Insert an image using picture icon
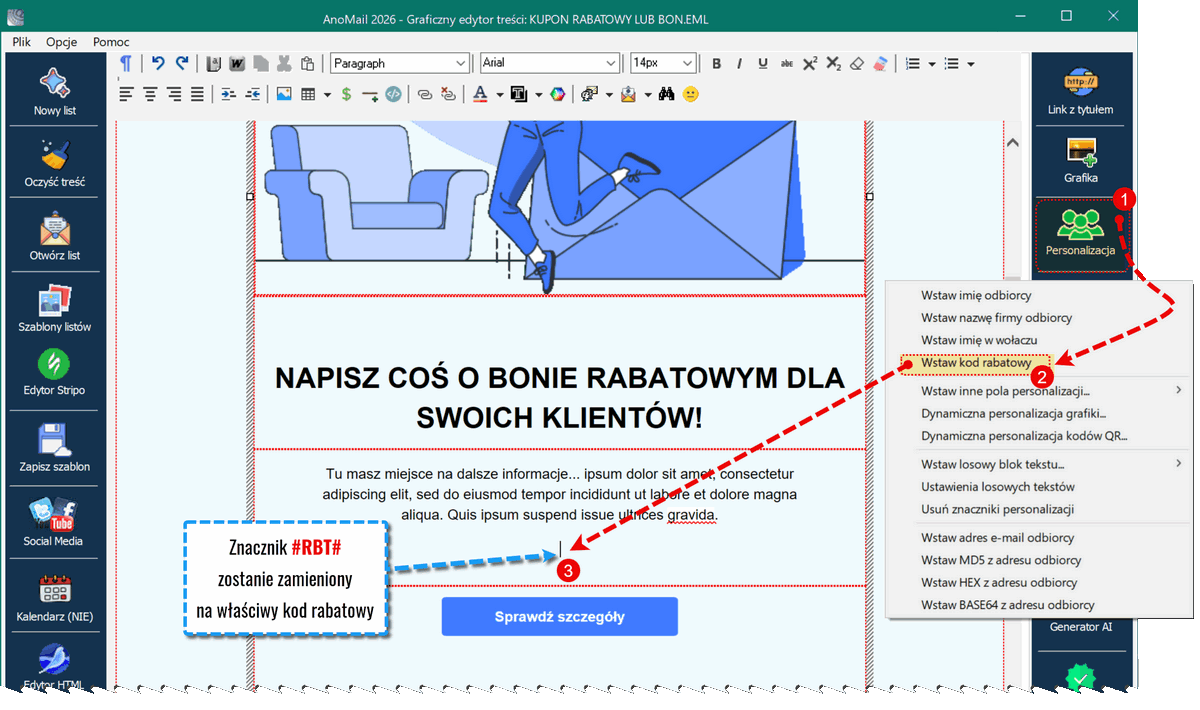This screenshot has height=710, width=1200. point(284,94)
